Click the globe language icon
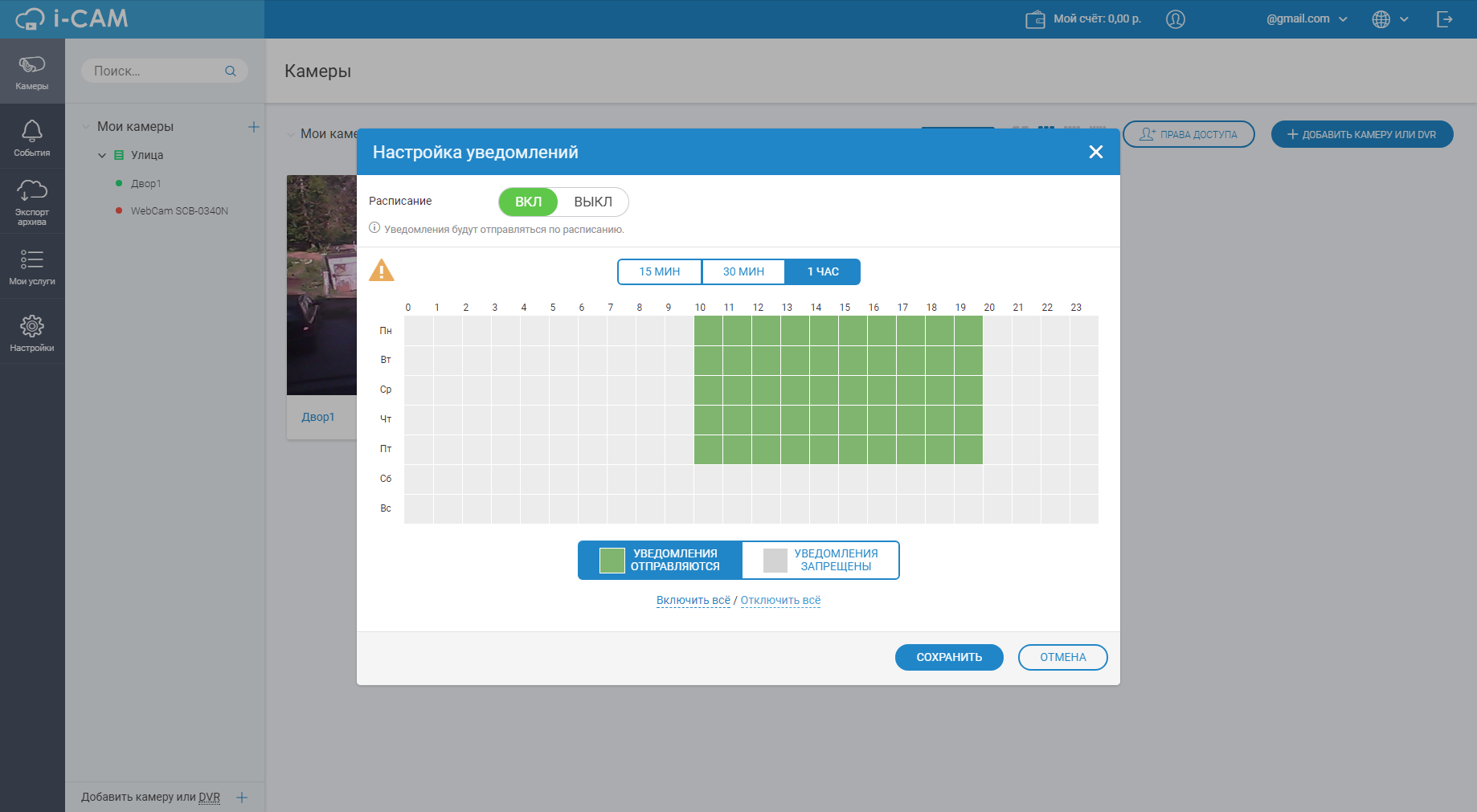 pyautogui.click(x=1381, y=19)
